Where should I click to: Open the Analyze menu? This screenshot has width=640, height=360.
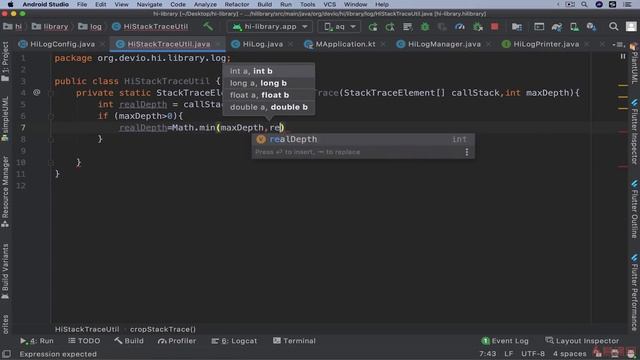click(205, 4)
